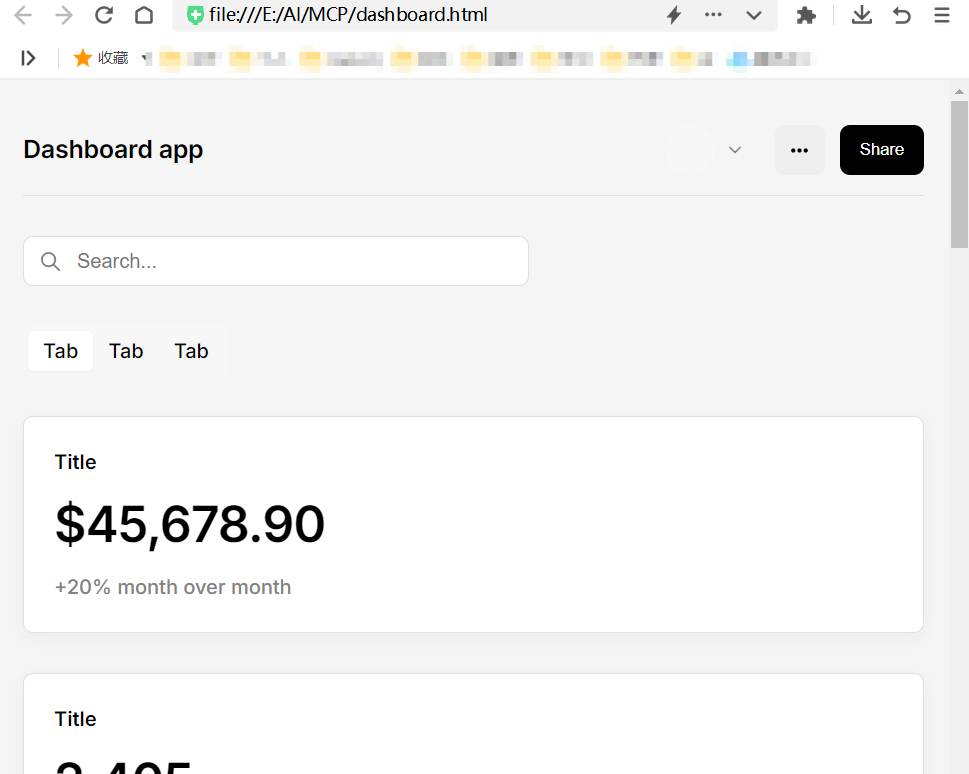The width and height of the screenshot is (969, 774).
Task: Focus the Search input field
Action: tap(276, 261)
